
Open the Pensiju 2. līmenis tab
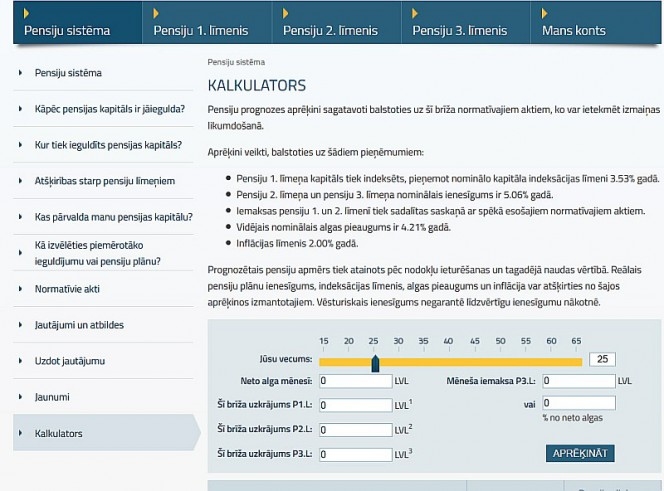(x=330, y=30)
